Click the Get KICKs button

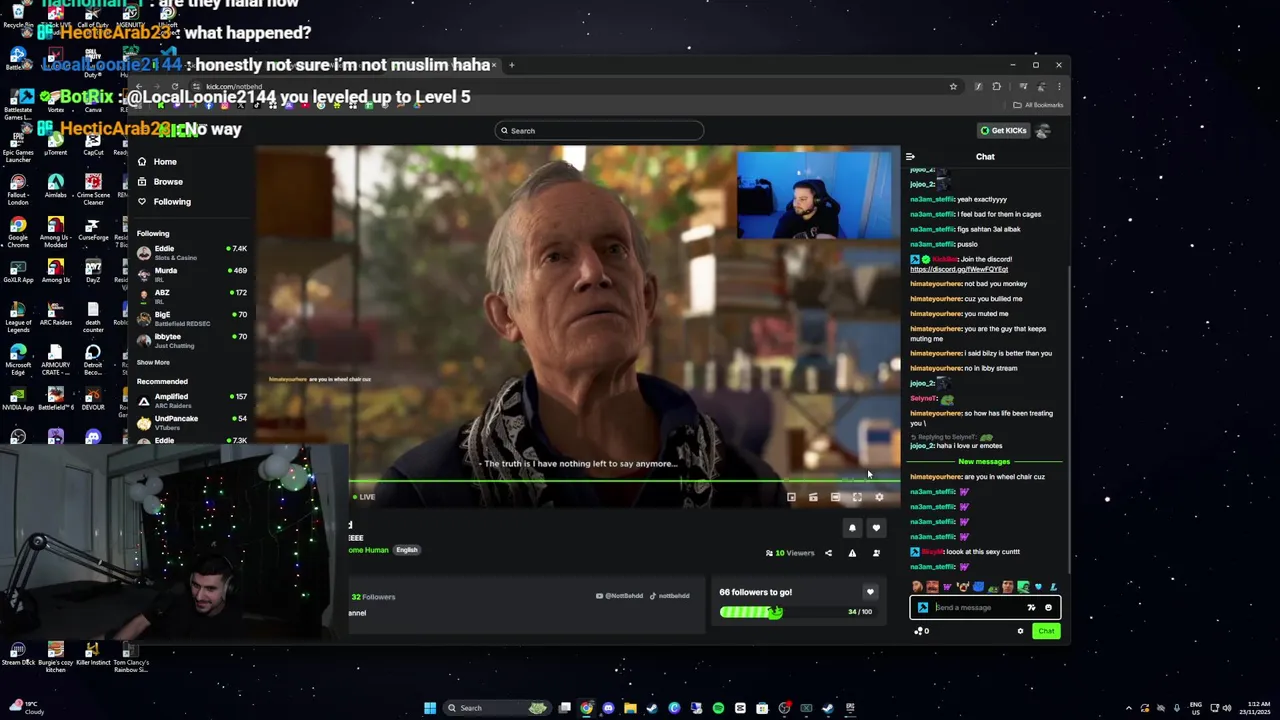click(x=1003, y=131)
